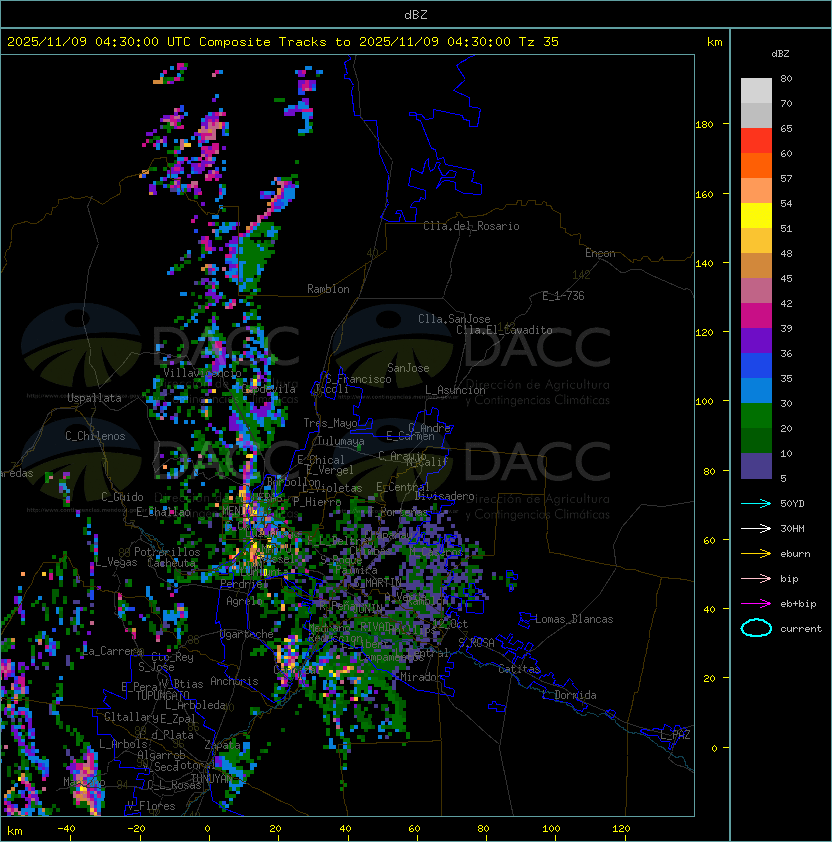Click the 'Villavicencio' map label

[x=202, y=373]
